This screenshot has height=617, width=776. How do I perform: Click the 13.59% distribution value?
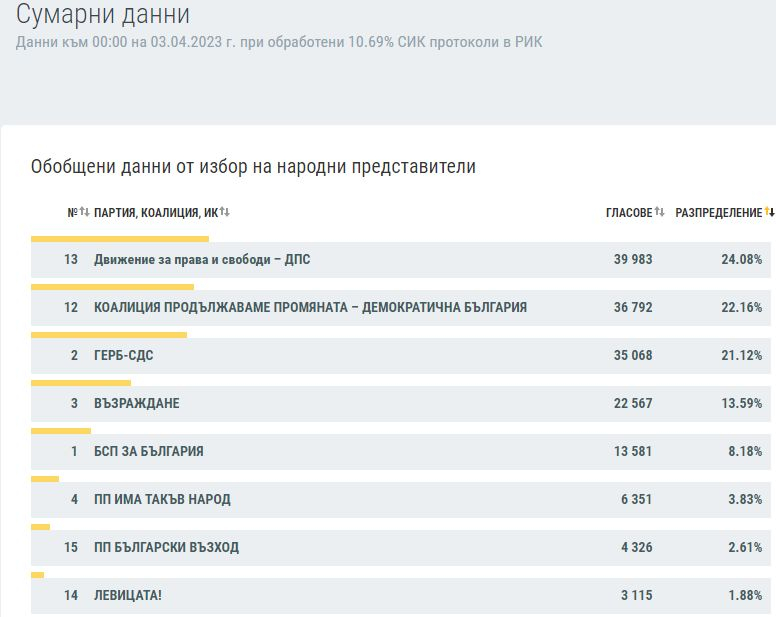(x=741, y=403)
